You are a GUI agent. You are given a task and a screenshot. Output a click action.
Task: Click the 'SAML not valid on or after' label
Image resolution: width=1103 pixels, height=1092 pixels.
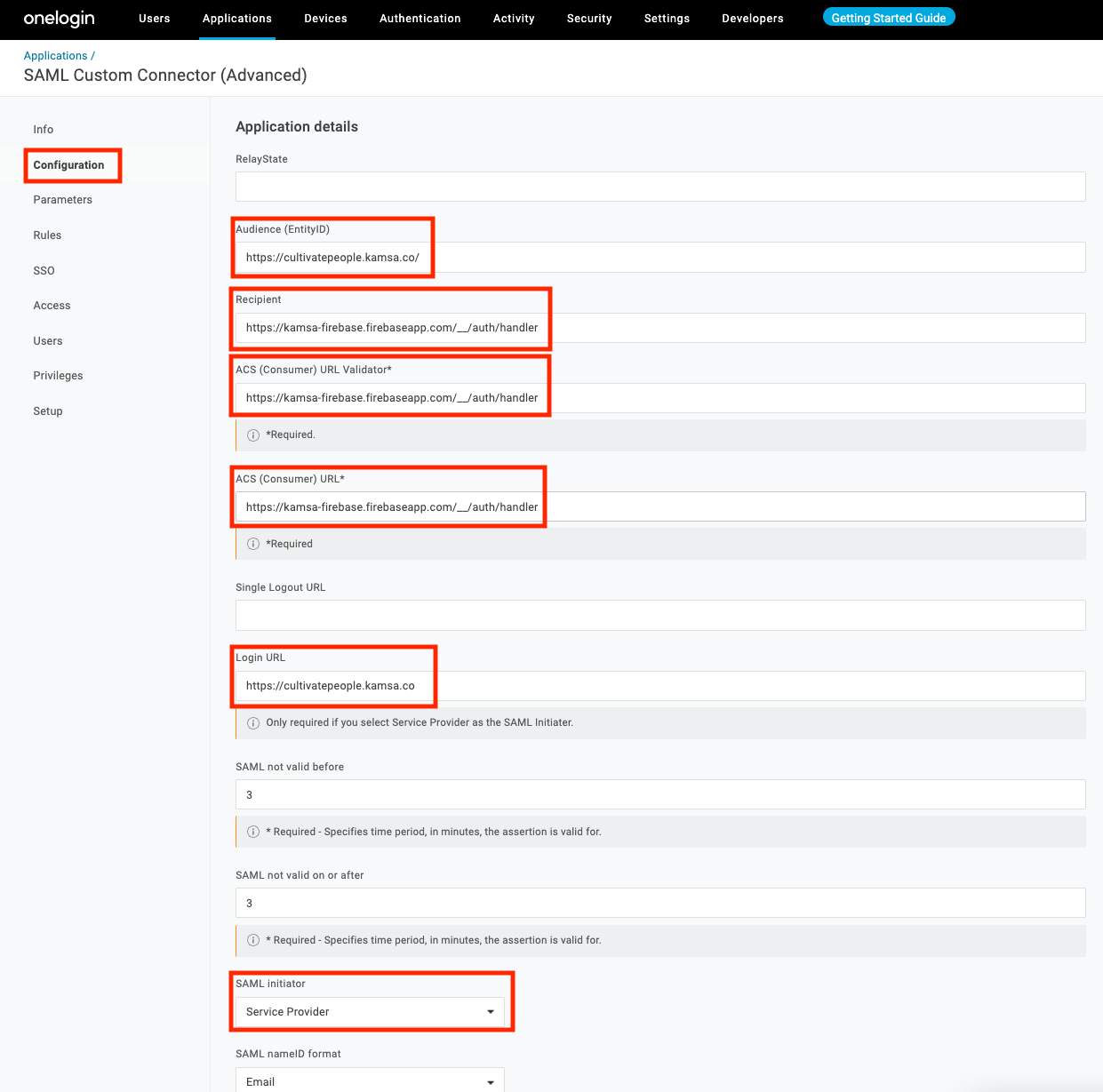300,875
